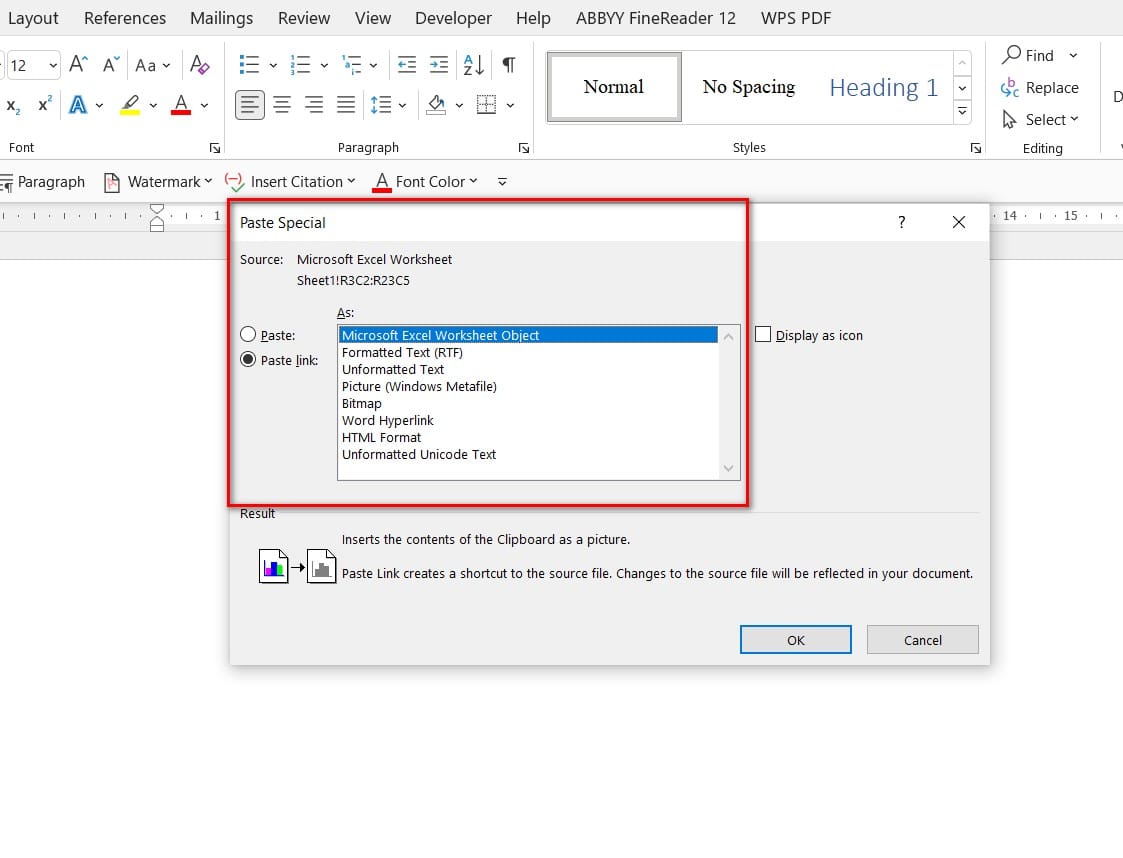Click the Text Effects icon
Image resolution: width=1123 pixels, height=858 pixels.
pyautogui.click(x=78, y=105)
